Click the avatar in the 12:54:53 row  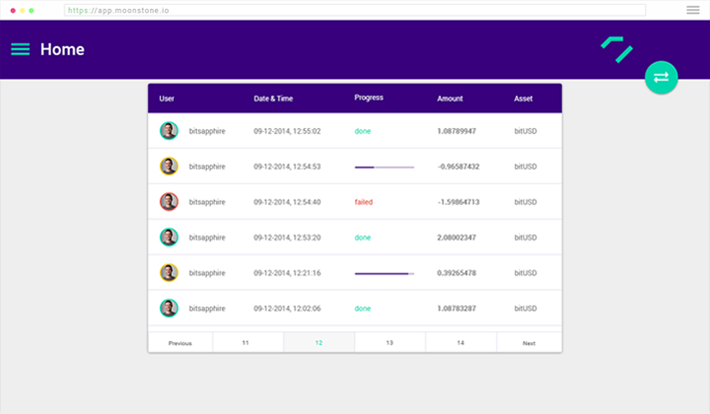tap(169, 166)
